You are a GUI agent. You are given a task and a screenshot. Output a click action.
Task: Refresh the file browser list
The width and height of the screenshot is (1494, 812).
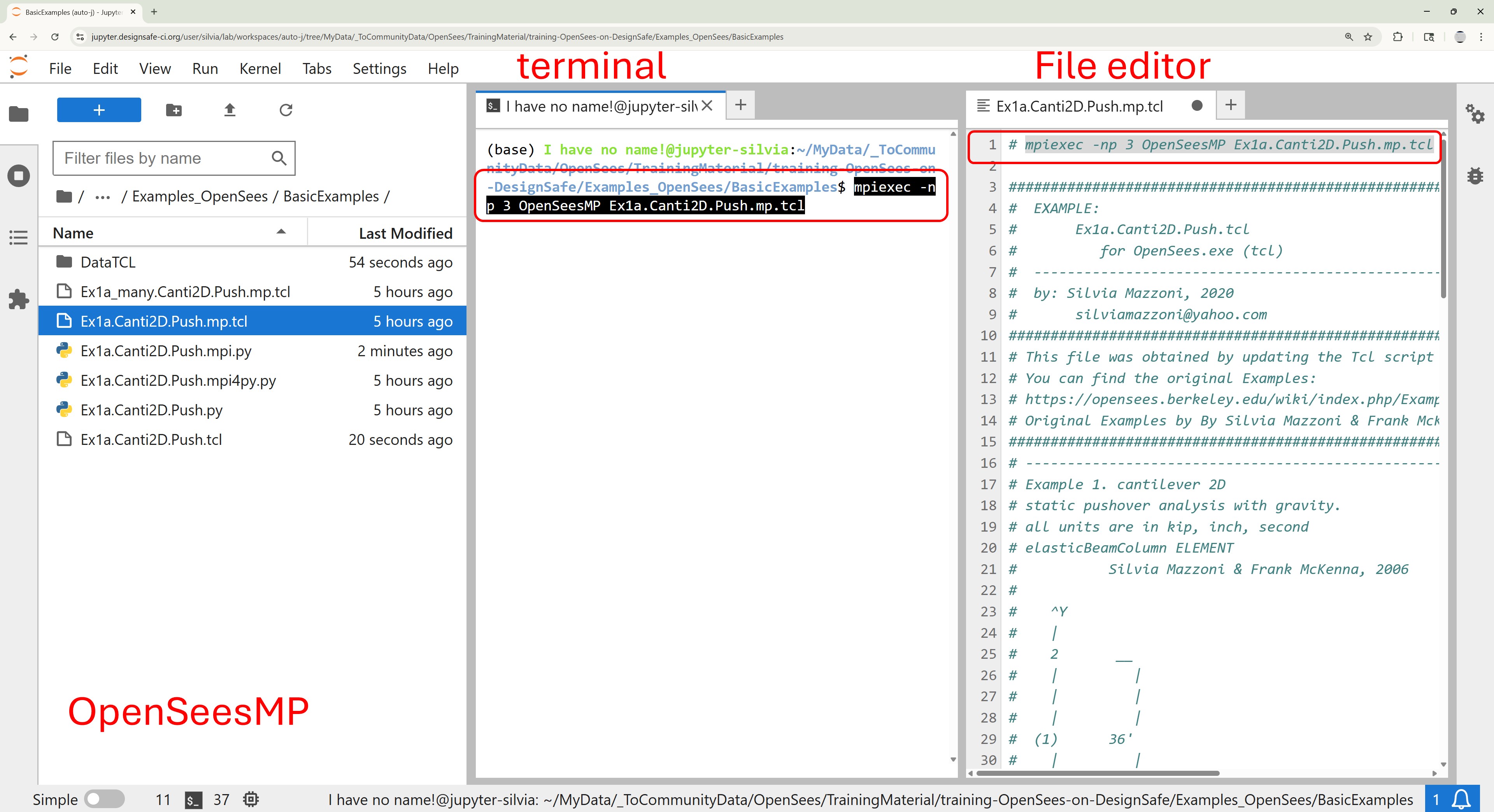286,110
